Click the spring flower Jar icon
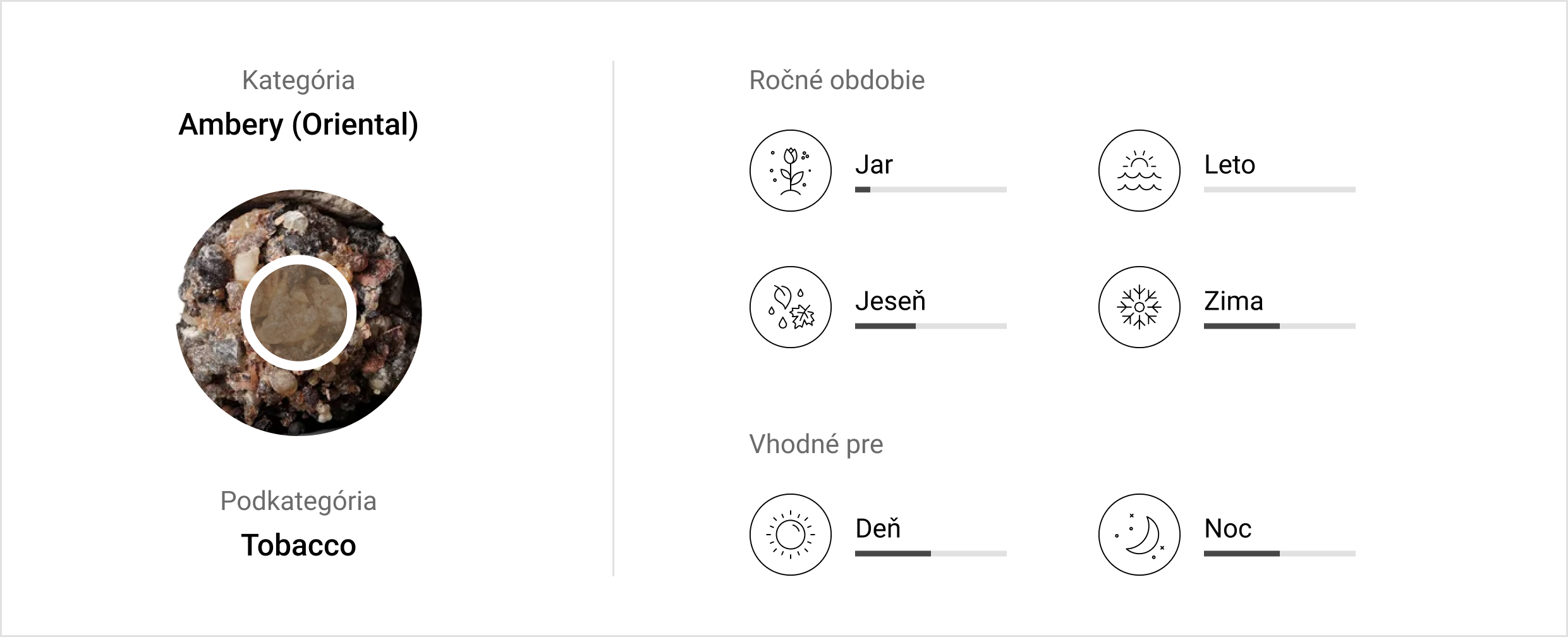Image resolution: width=1568 pixels, height=637 pixels. click(x=790, y=171)
